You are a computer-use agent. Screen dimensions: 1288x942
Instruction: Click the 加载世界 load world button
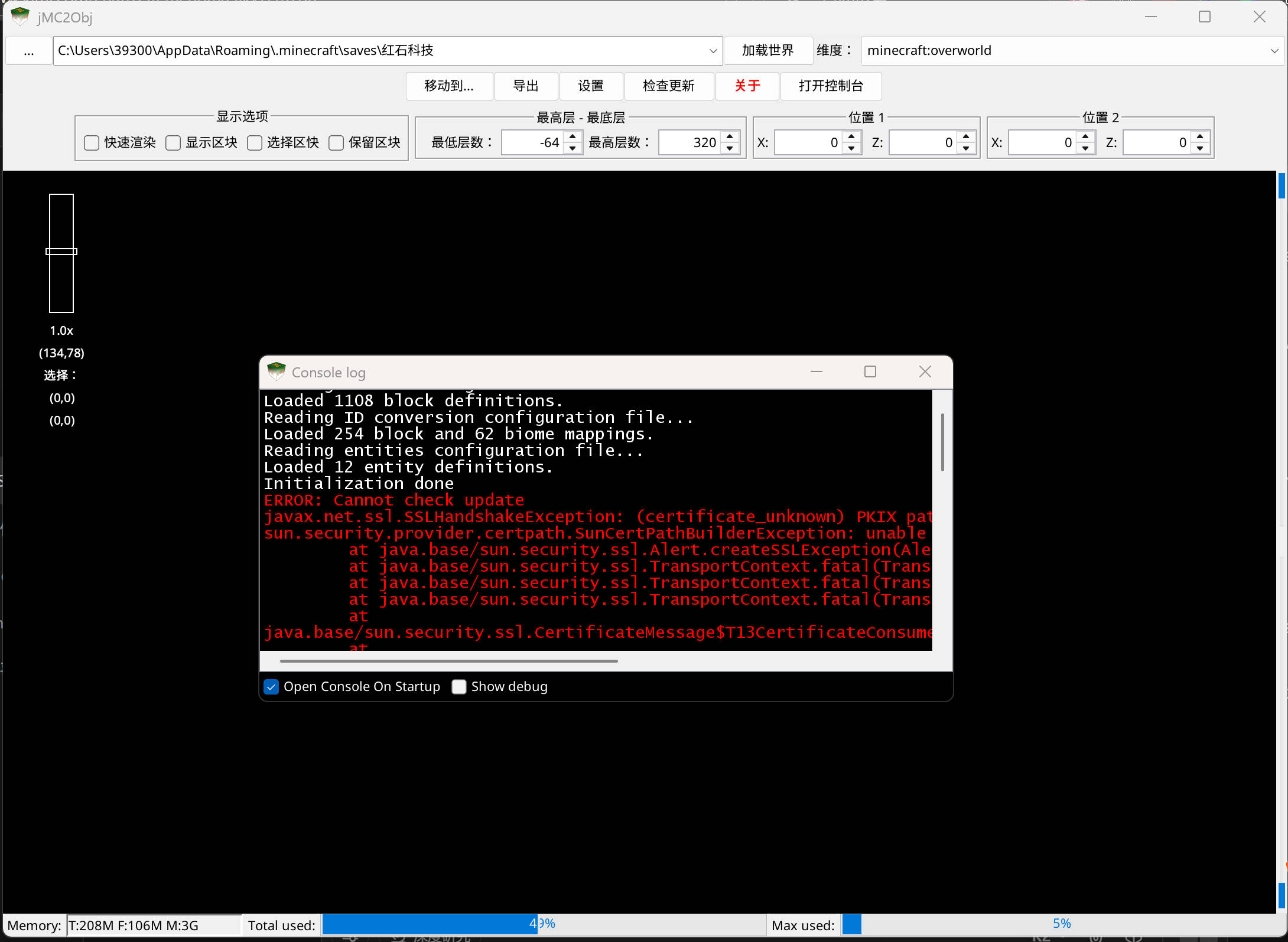coord(767,51)
